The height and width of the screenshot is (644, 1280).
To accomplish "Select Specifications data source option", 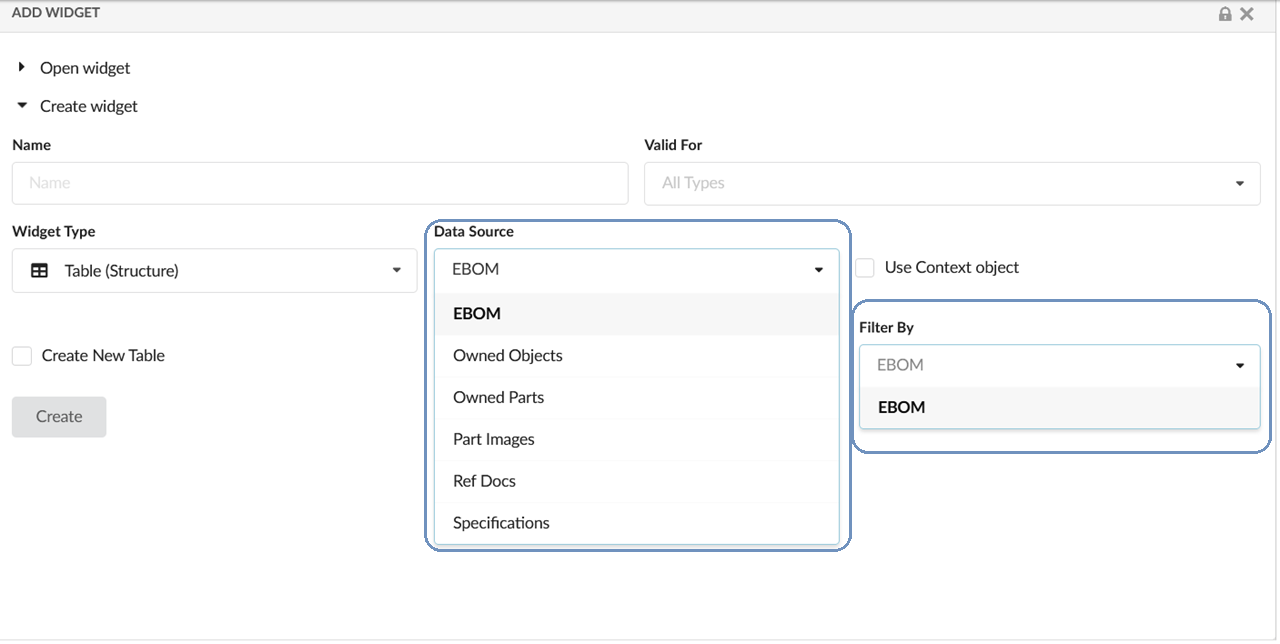I will [x=501, y=523].
